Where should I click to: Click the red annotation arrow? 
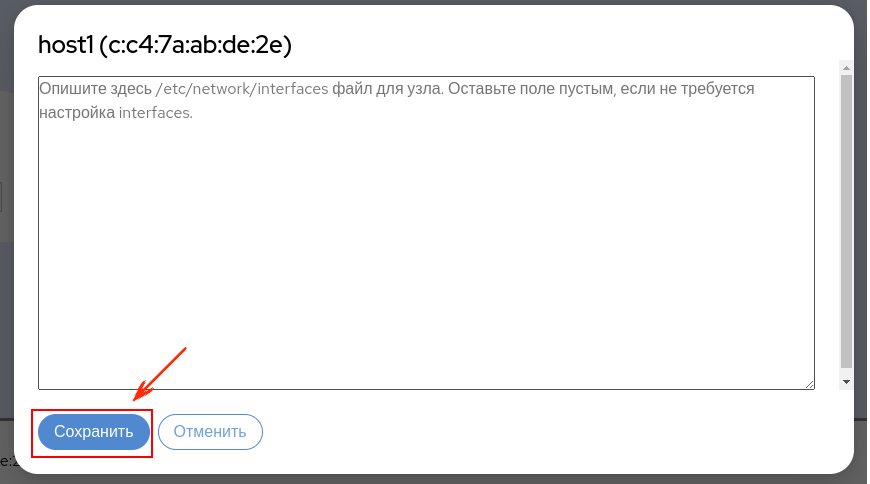160,374
